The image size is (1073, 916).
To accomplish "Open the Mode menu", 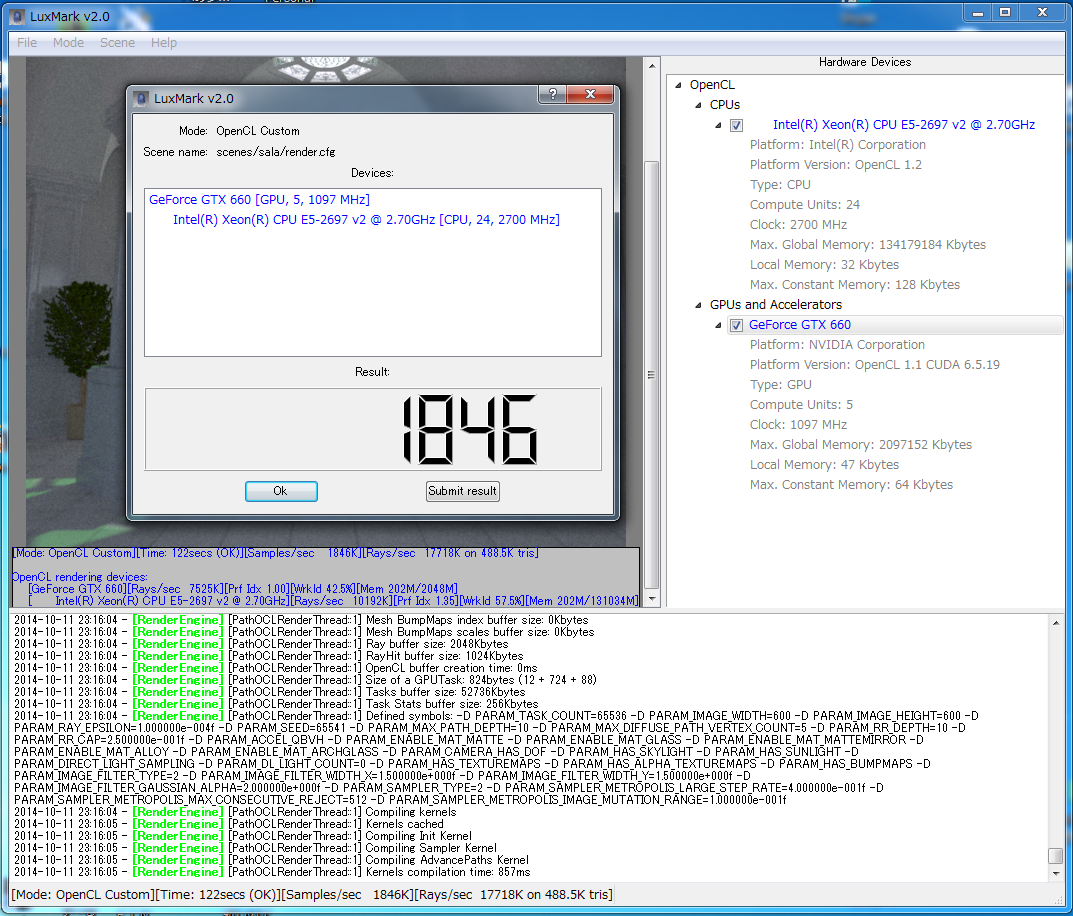I will click(x=68, y=43).
